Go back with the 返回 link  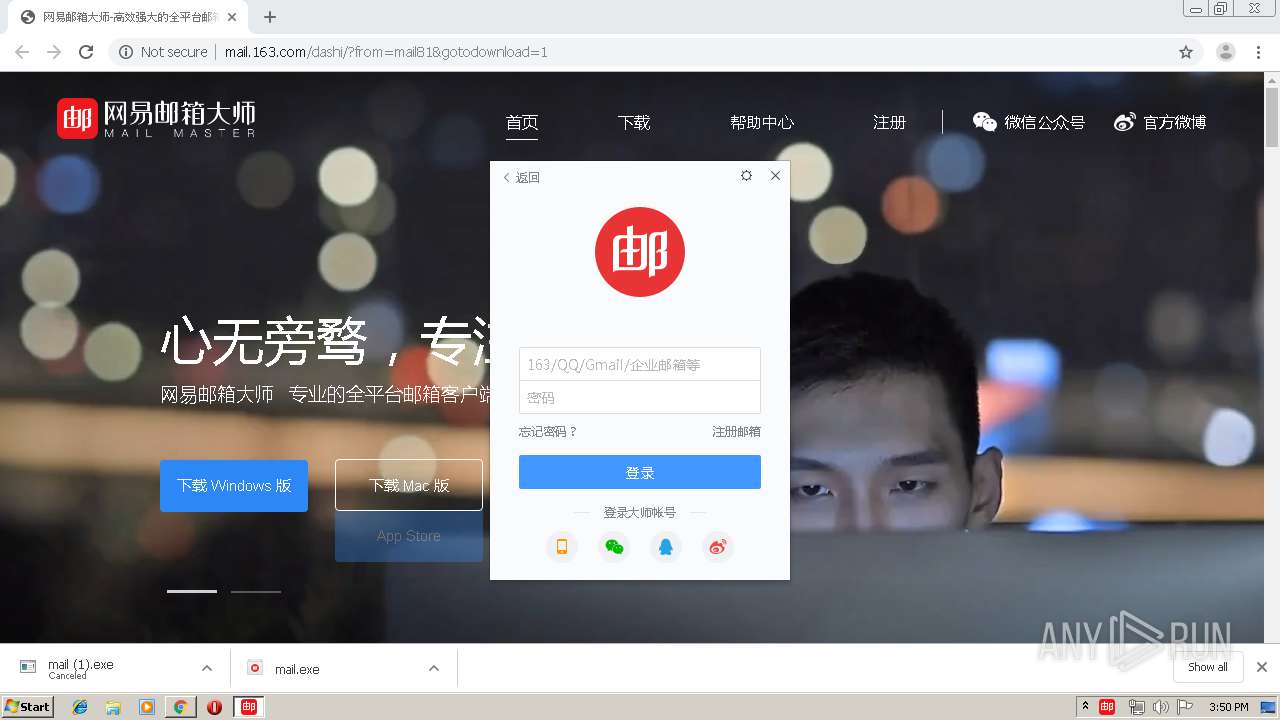pyautogui.click(x=521, y=177)
